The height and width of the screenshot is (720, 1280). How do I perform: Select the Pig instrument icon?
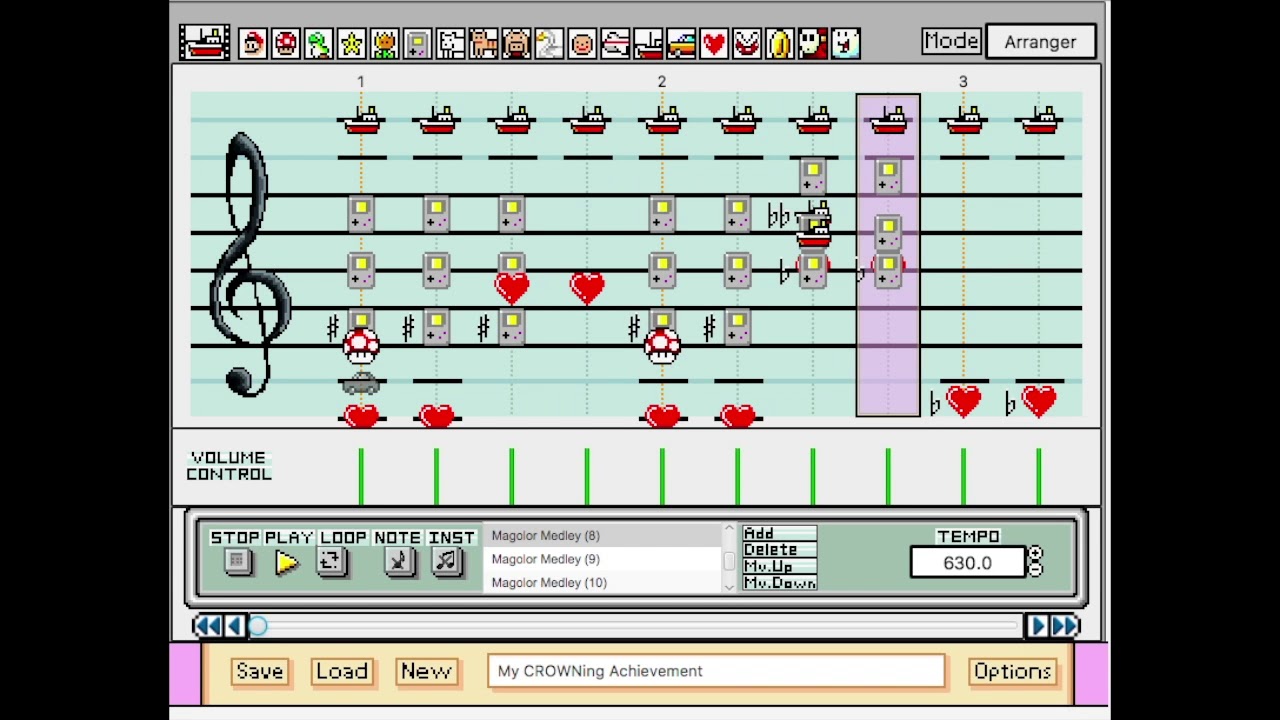516,43
